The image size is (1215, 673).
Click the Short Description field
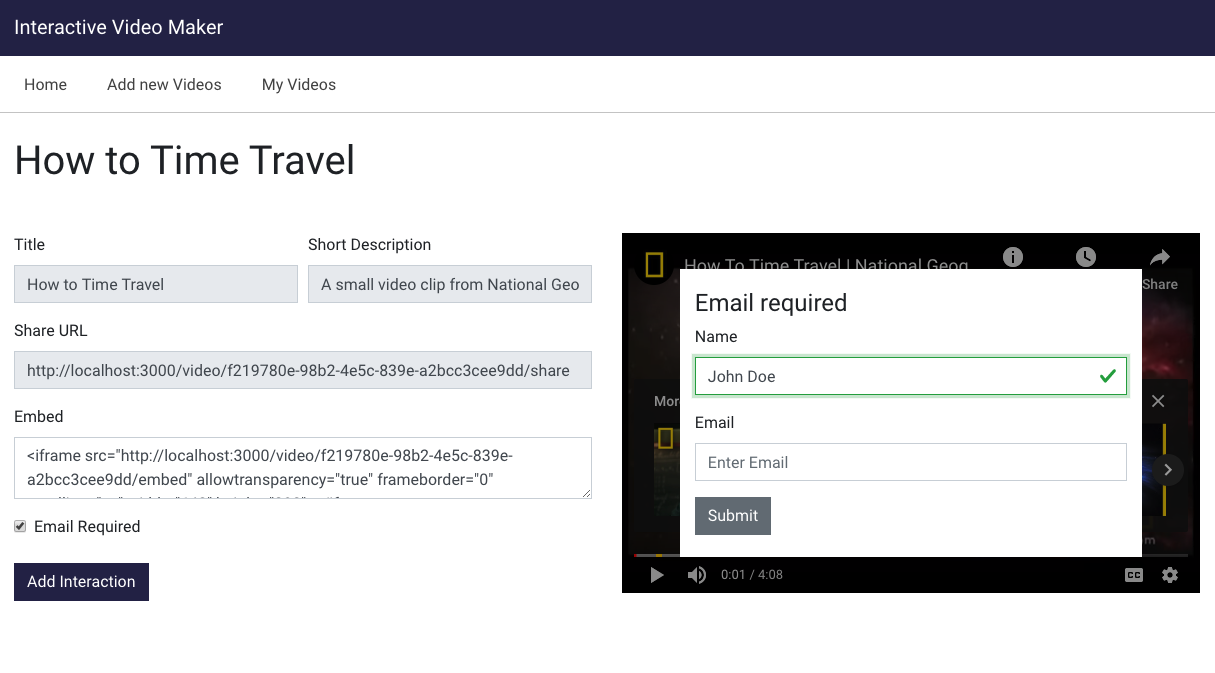[450, 284]
